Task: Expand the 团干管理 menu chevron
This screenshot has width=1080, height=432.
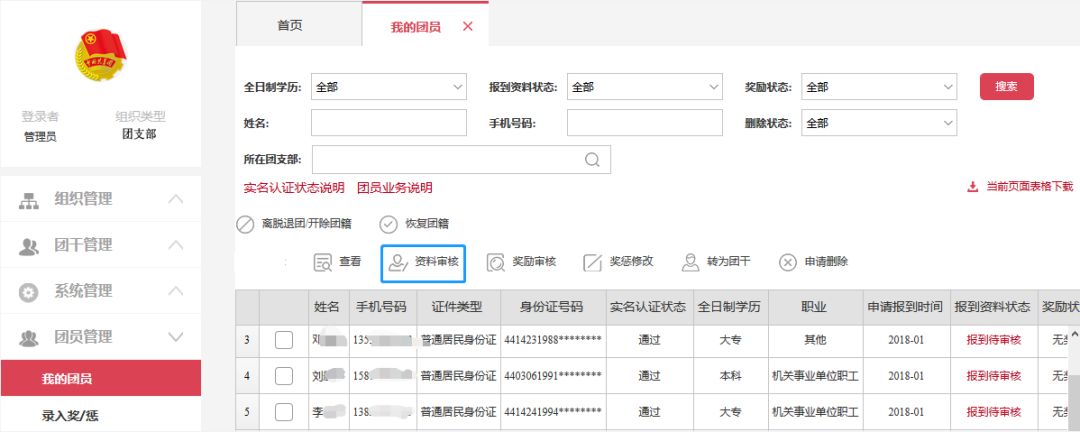Action: pos(176,245)
